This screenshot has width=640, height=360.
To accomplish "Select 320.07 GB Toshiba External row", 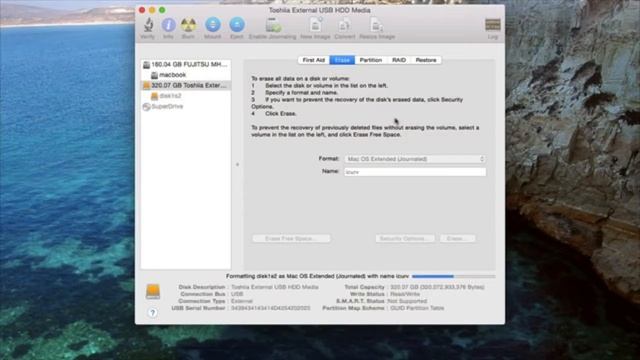I will (186, 85).
